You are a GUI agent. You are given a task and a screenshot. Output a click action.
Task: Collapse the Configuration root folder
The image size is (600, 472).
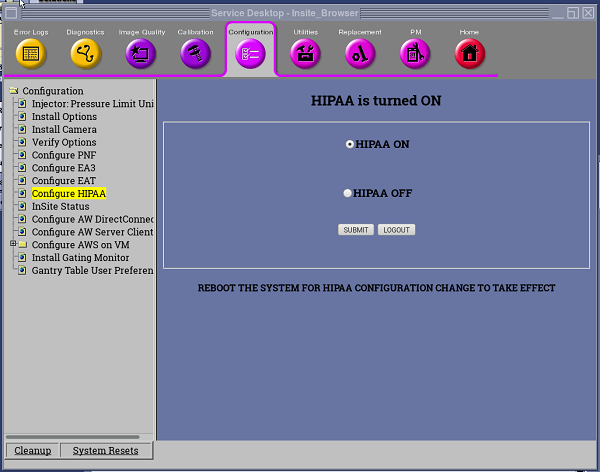point(13,91)
